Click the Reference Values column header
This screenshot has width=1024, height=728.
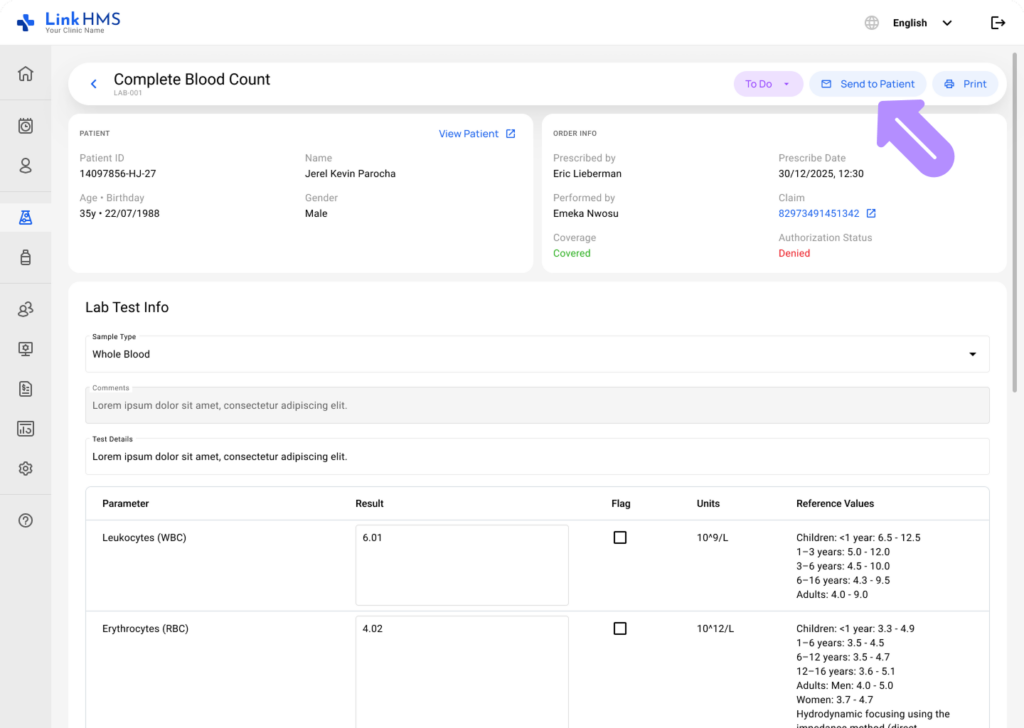pyautogui.click(x=835, y=503)
